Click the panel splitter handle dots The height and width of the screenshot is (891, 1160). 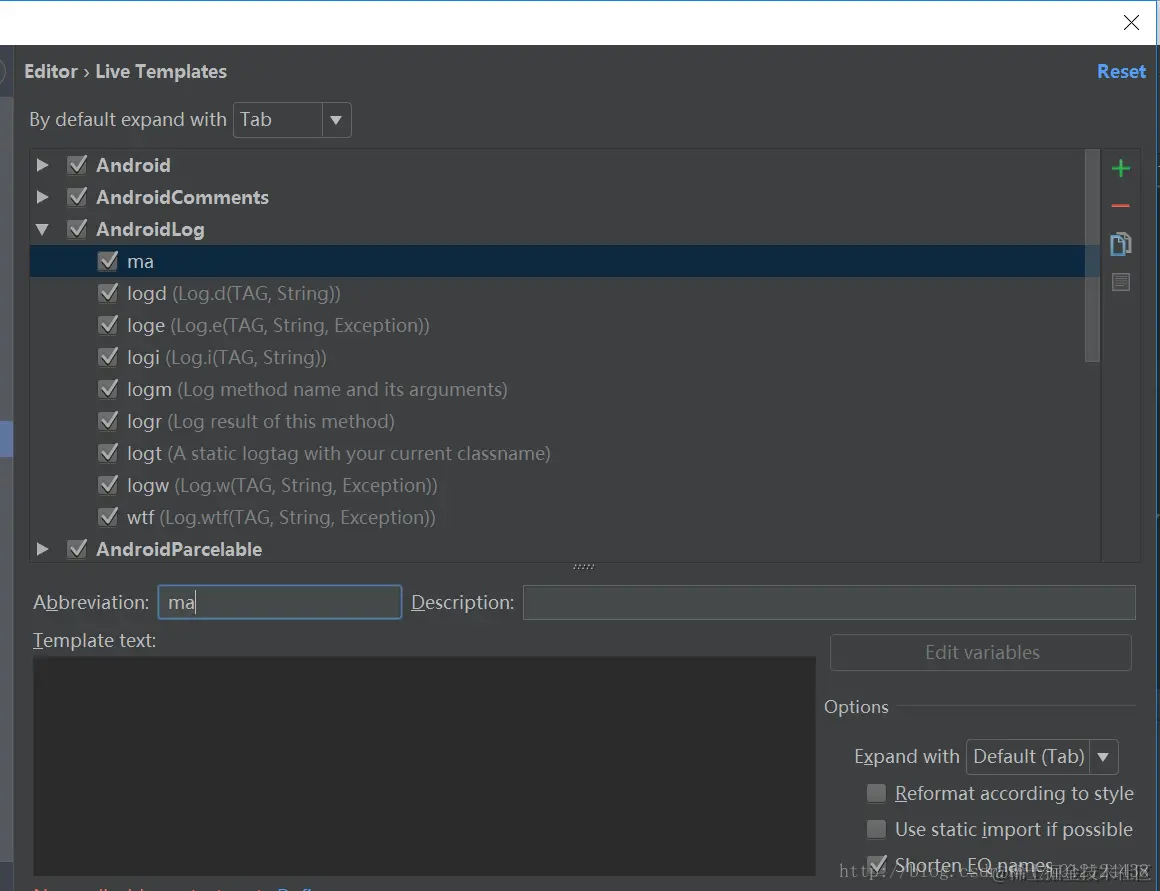pyautogui.click(x=584, y=567)
